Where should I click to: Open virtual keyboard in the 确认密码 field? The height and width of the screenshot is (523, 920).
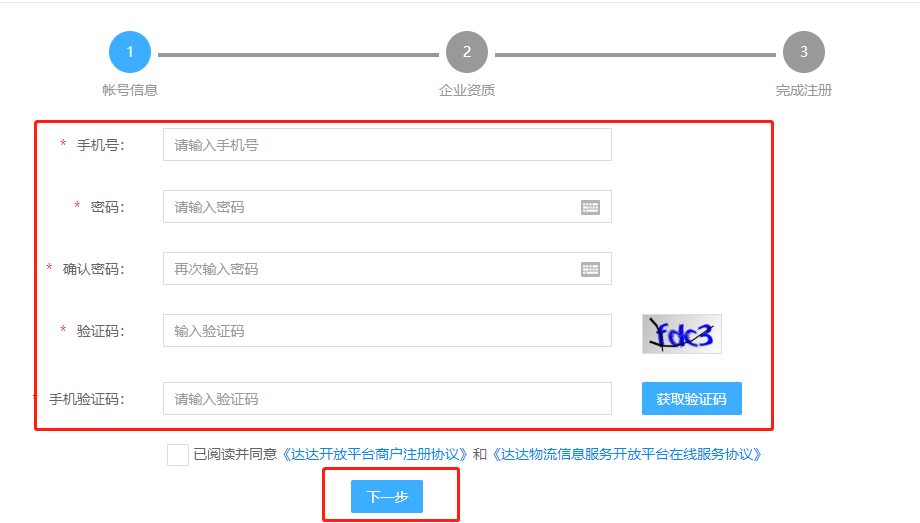click(590, 269)
